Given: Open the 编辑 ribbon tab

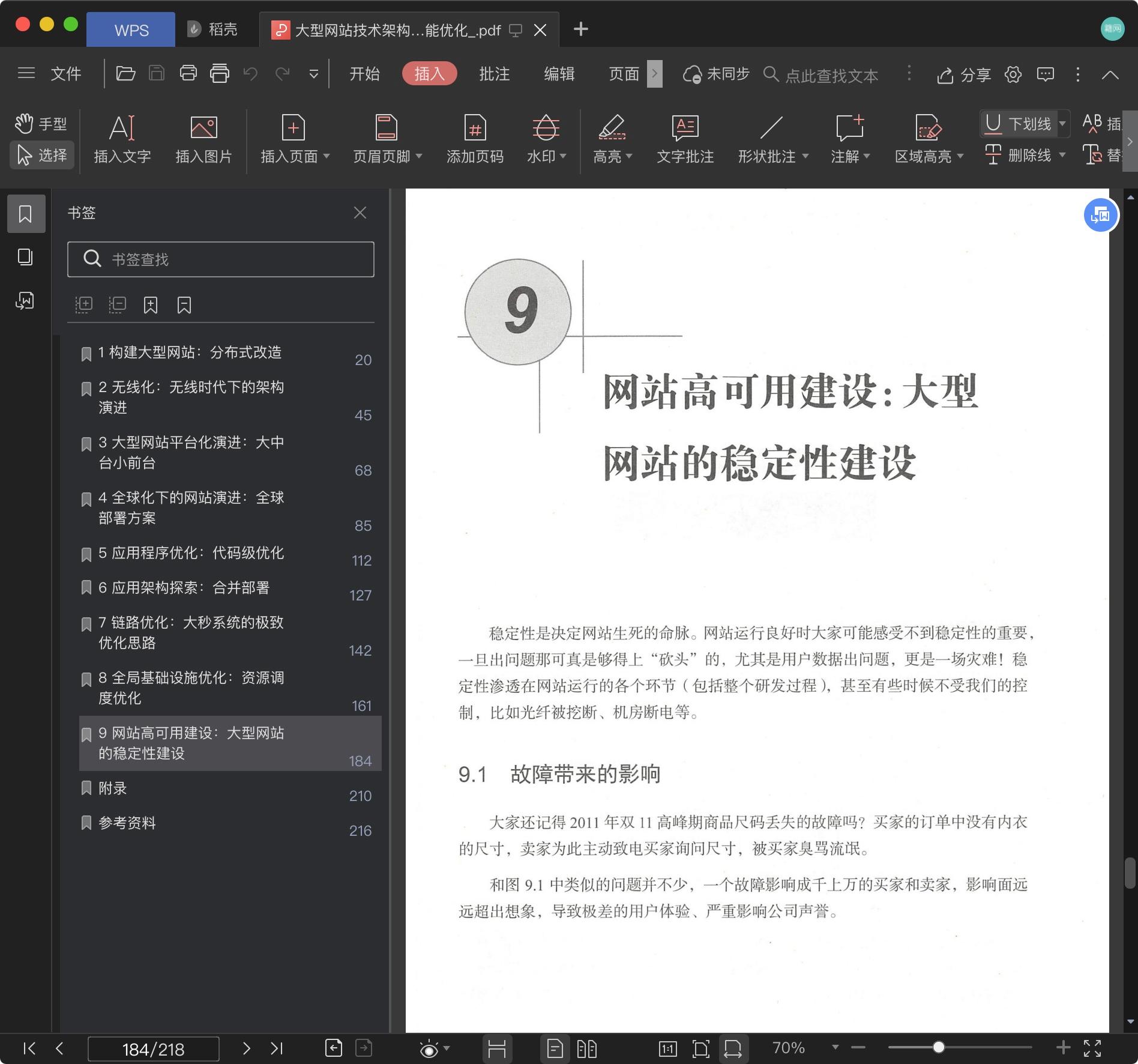Looking at the screenshot, I should pyautogui.click(x=559, y=74).
